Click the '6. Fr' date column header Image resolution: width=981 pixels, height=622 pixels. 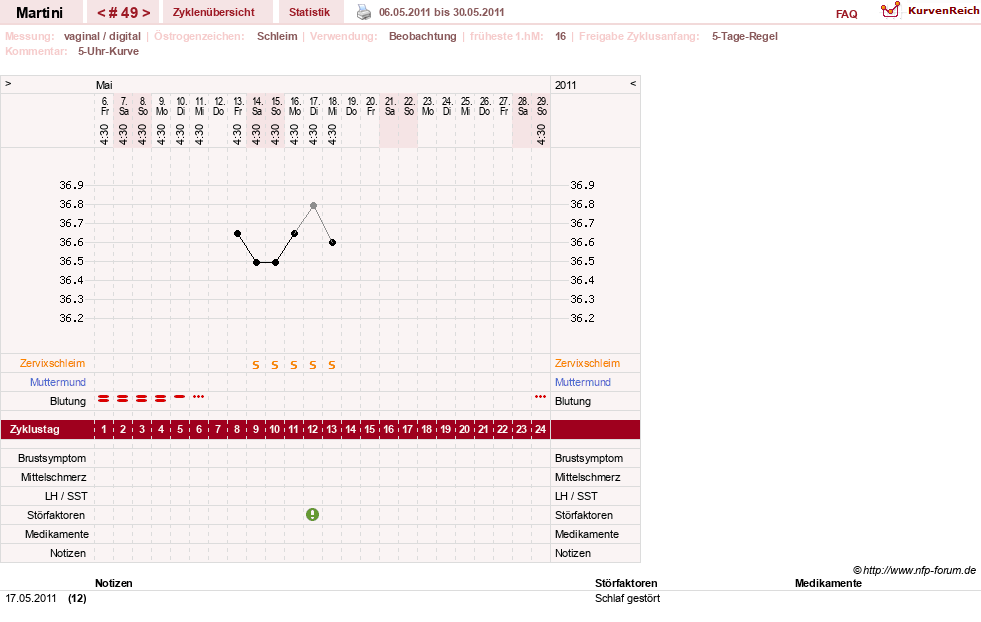(104, 106)
